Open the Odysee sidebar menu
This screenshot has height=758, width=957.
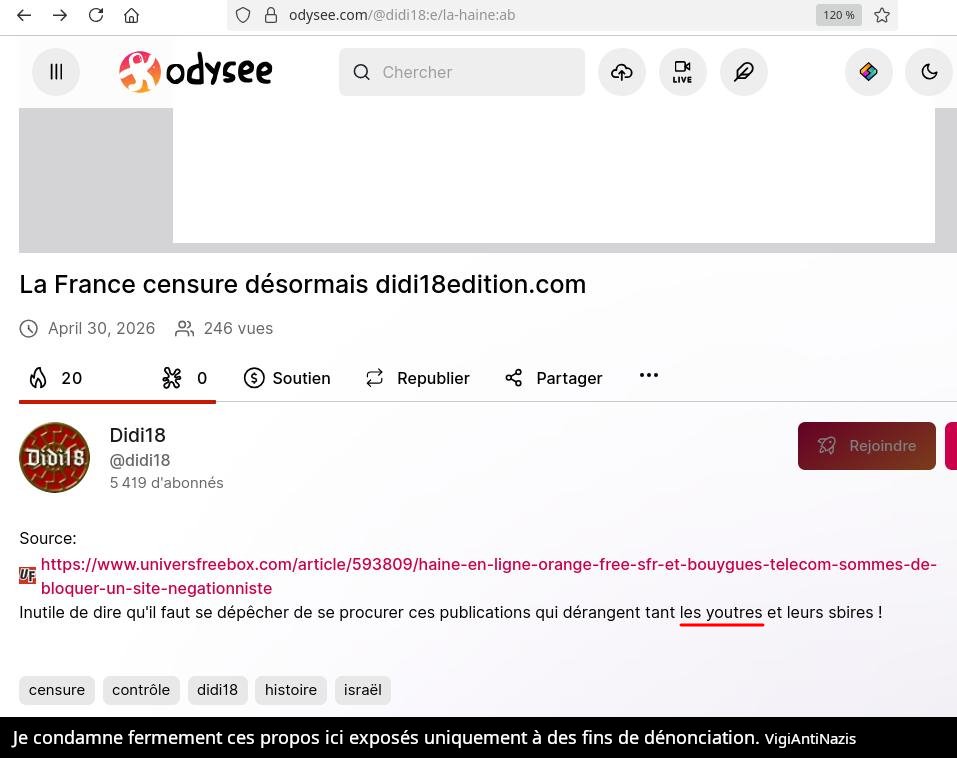[x=56, y=72]
